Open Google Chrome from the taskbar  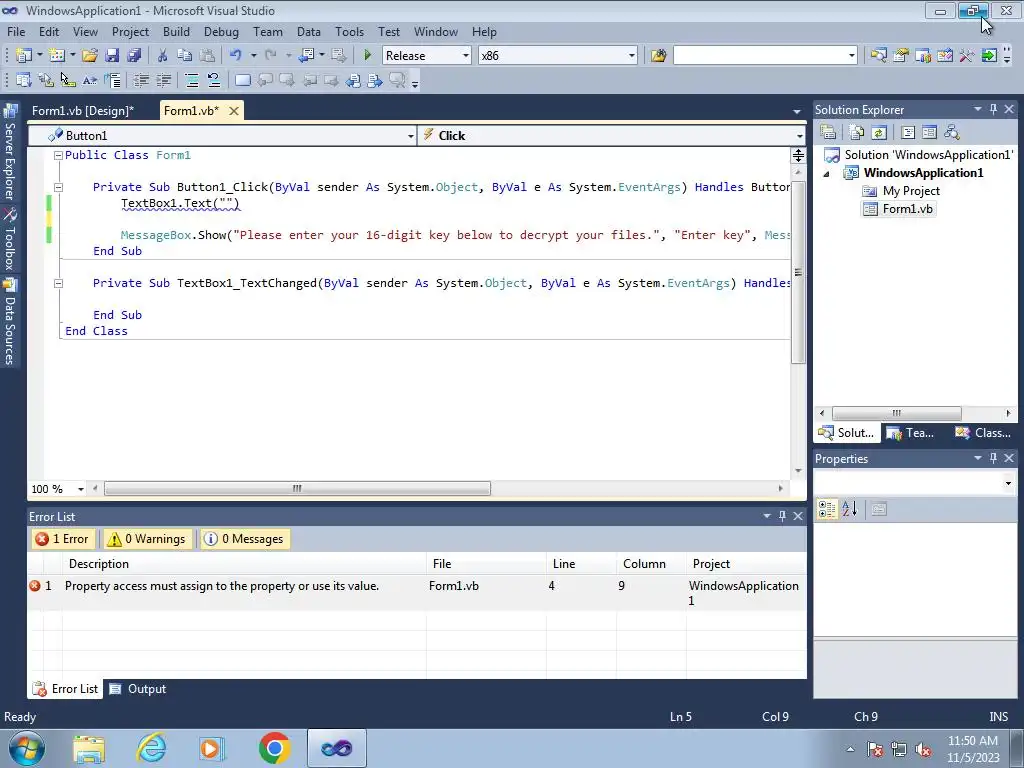[x=274, y=748]
